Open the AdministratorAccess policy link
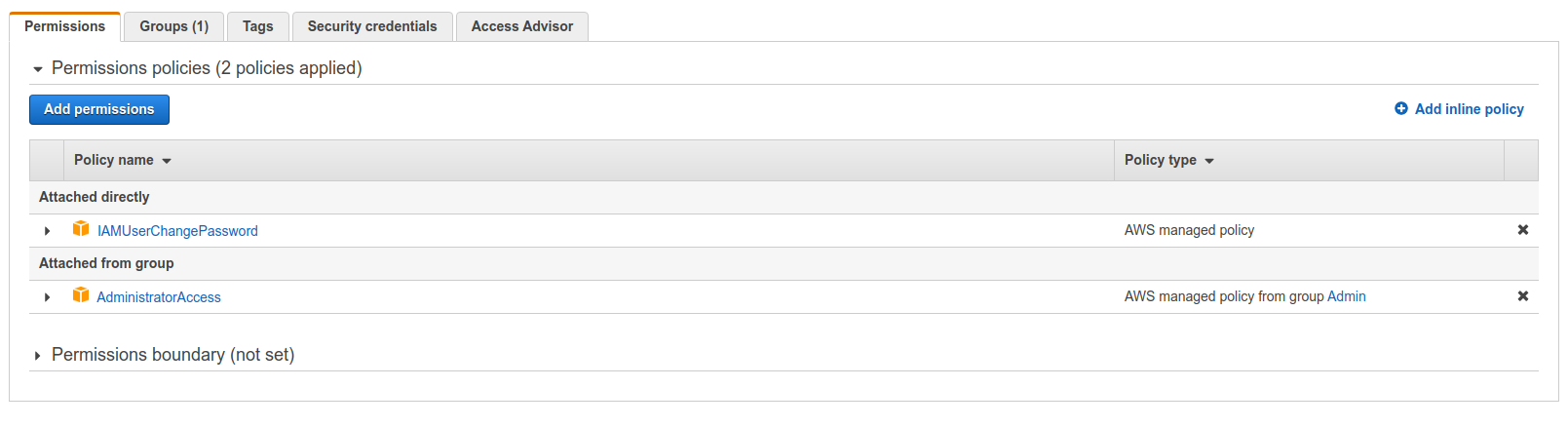 tap(159, 297)
